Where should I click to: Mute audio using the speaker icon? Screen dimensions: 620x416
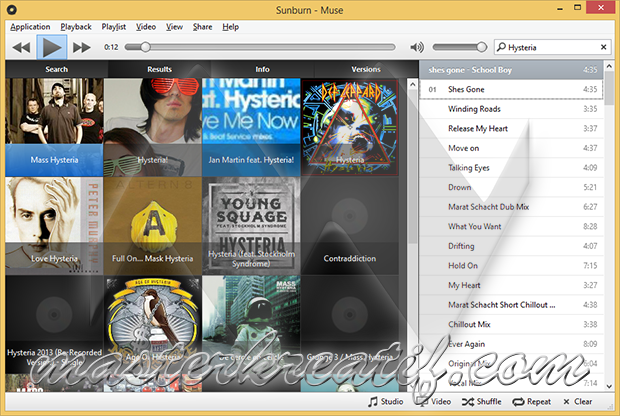pos(417,47)
